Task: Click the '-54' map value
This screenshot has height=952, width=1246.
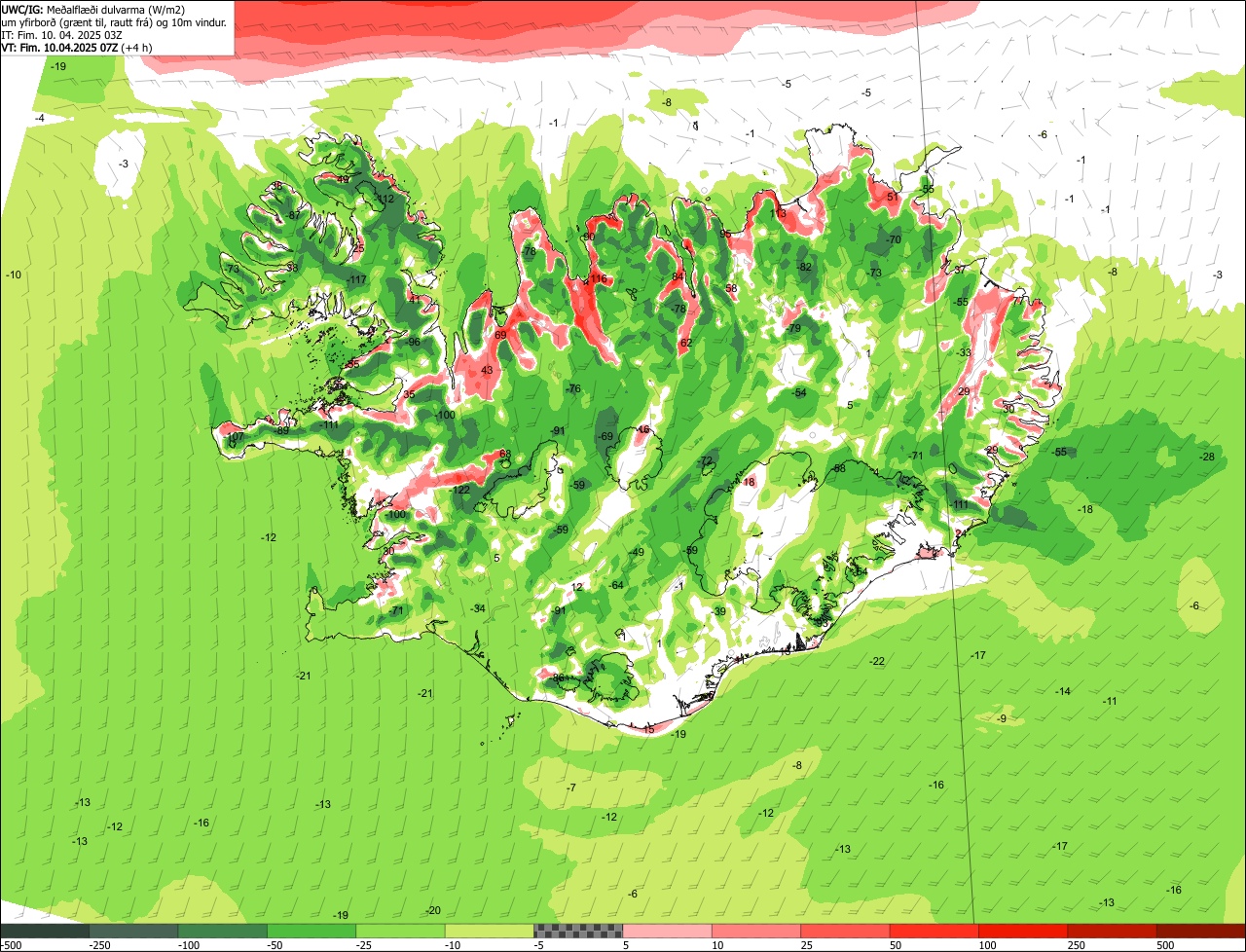Action: (799, 392)
